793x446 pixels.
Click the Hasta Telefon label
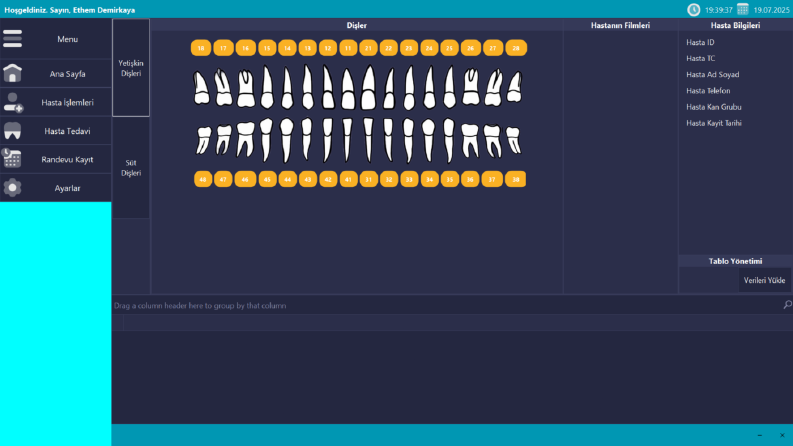708,91
